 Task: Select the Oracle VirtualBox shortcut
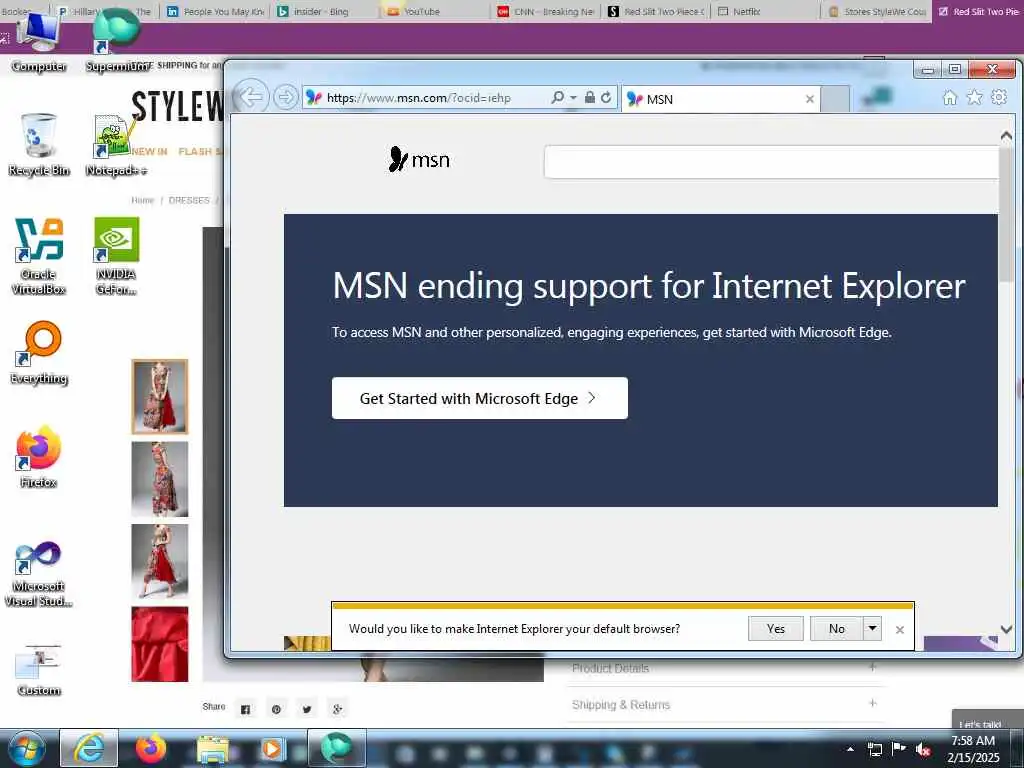pos(39,256)
